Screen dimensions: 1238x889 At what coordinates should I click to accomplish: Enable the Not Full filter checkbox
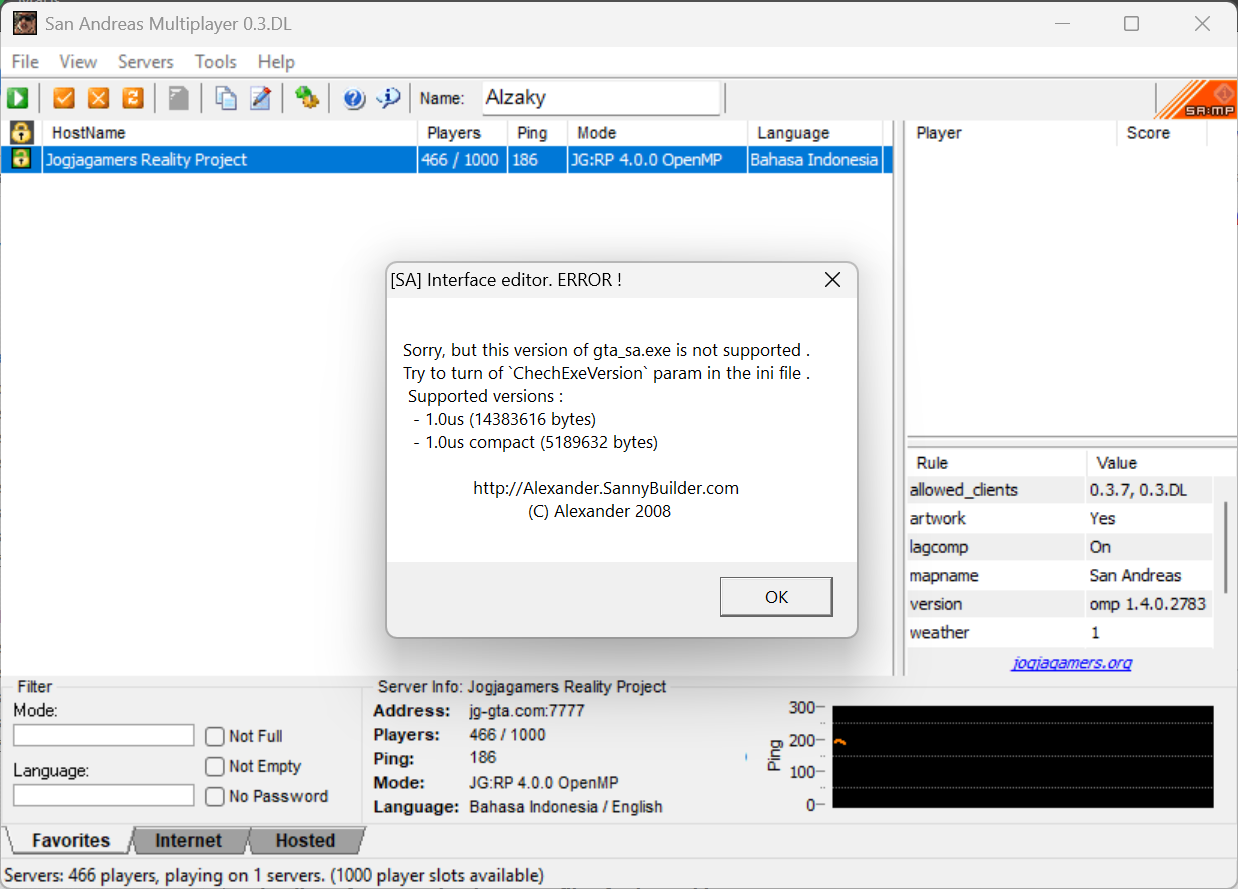[214, 736]
